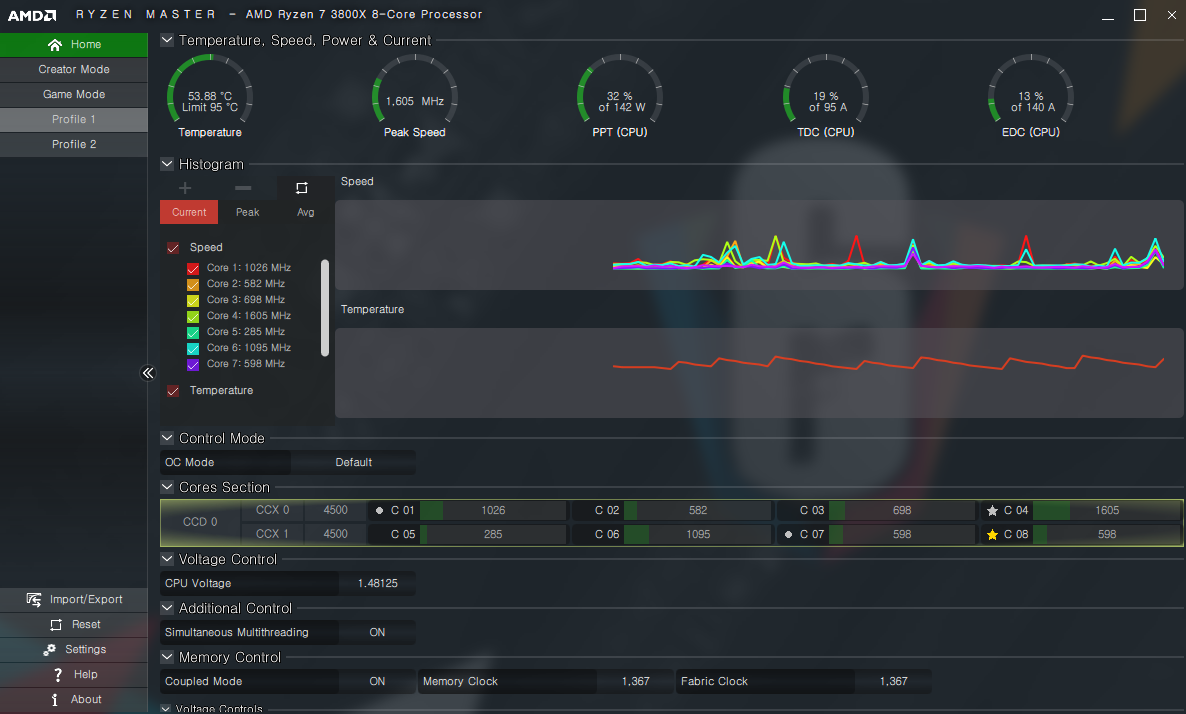
Task: Open the Home tab
Action: [x=74, y=45]
